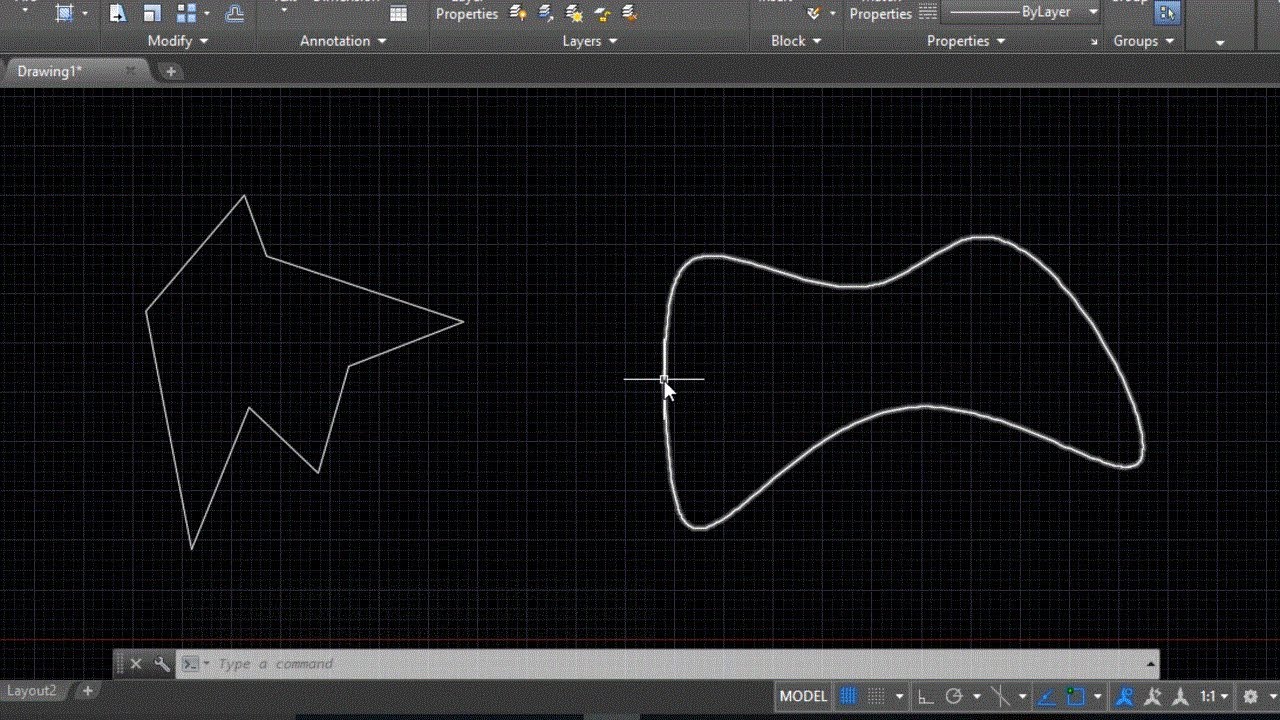Open the Polar Tracking dropdown arrow
Screen dimensions: 1280x720
(x=977, y=696)
